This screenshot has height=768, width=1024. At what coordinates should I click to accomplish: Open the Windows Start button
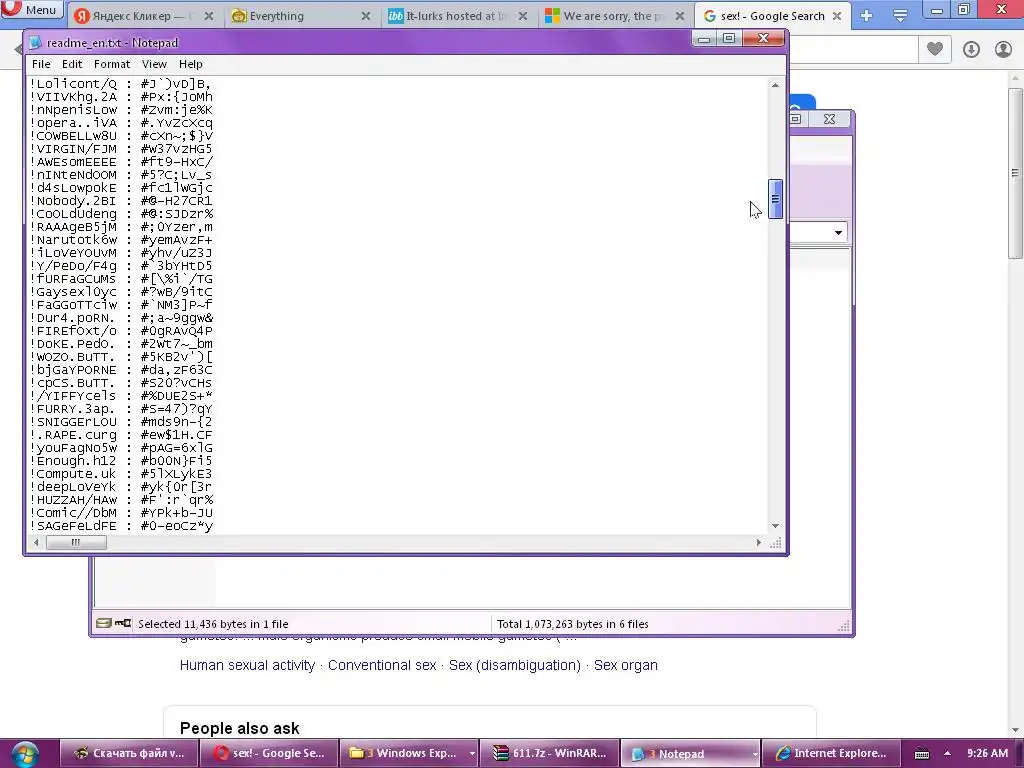(x=25, y=754)
